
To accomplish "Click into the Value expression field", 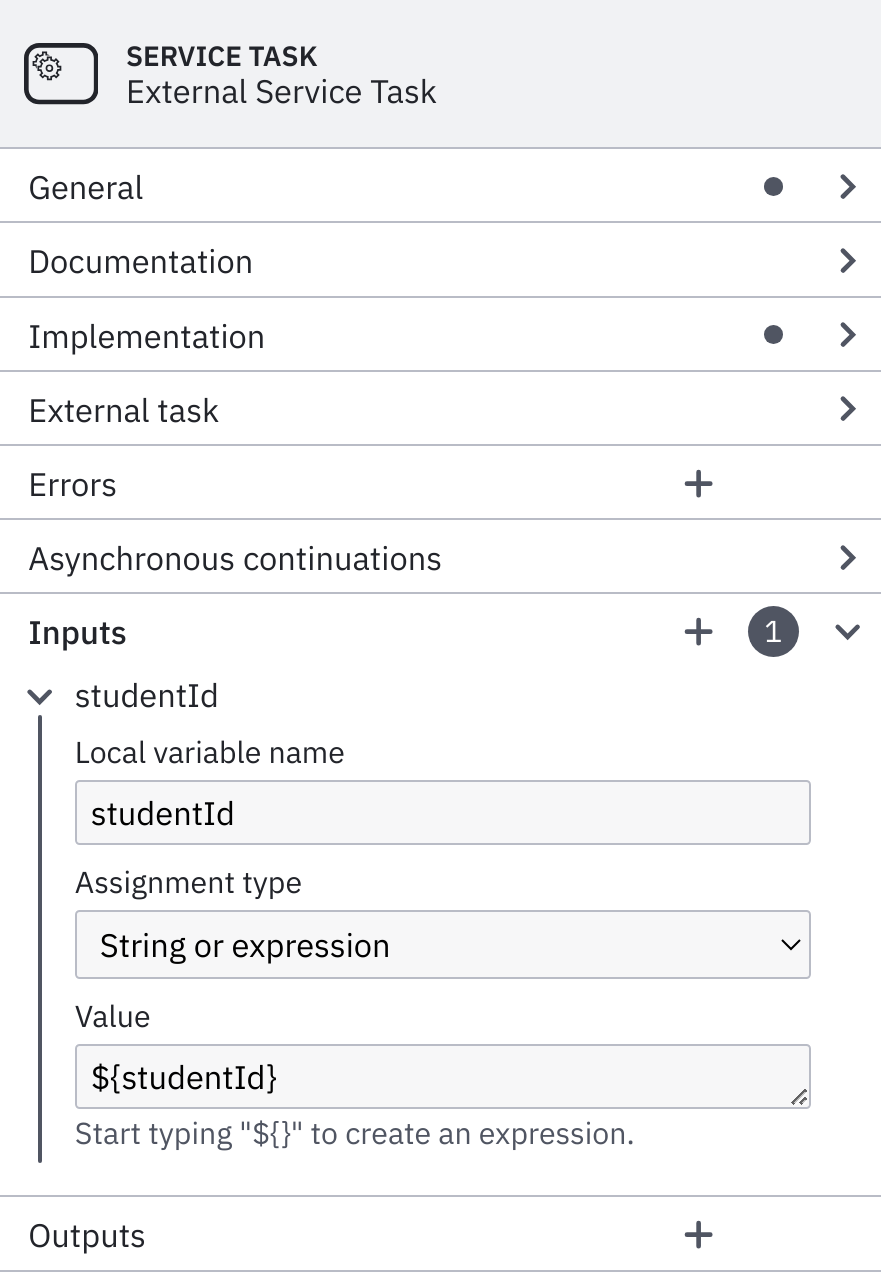I will click(443, 1076).
